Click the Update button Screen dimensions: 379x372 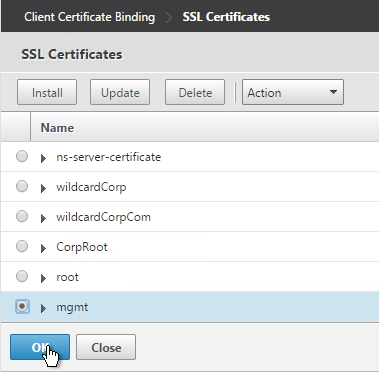(120, 92)
